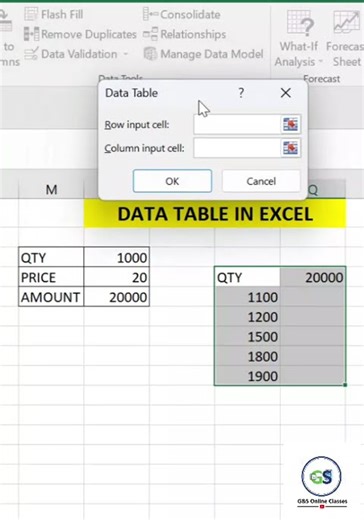Screen dimensions: 364x520
Task: Click the Consolidate icon
Action: [150, 14]
